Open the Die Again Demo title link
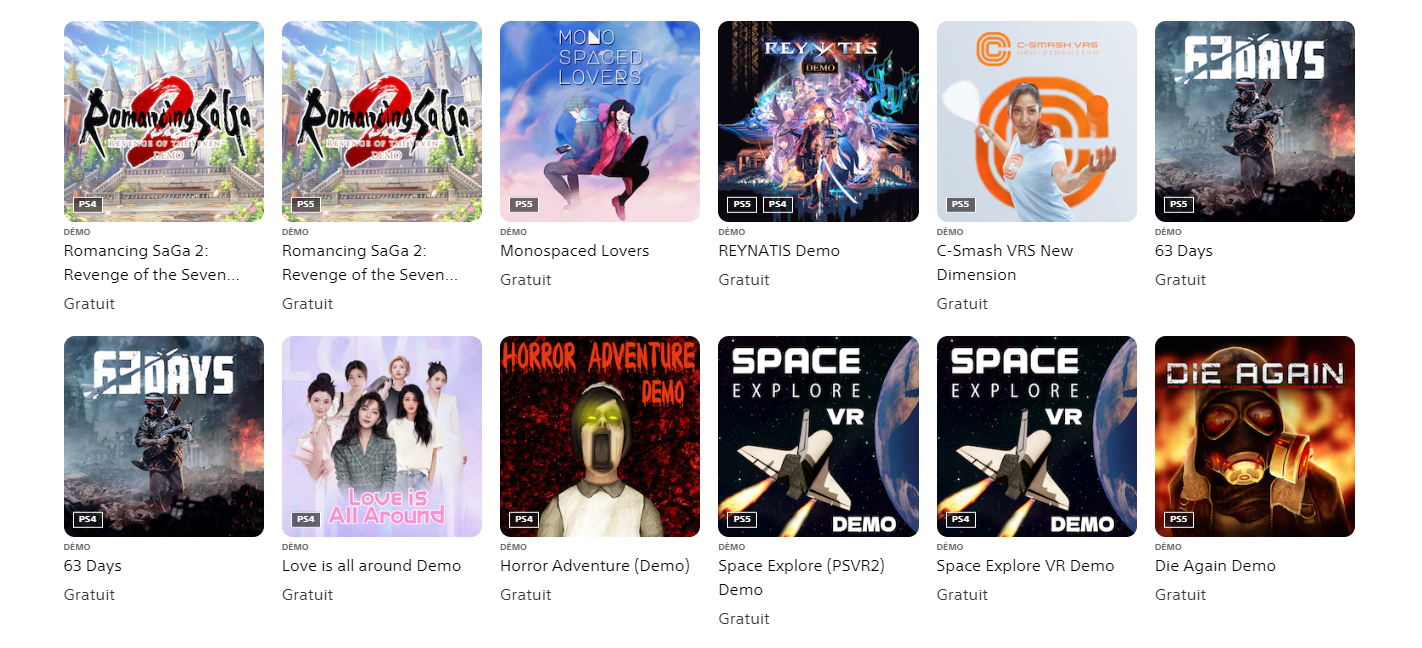This screenshot has width=1422, height=648. point(1215,566)
